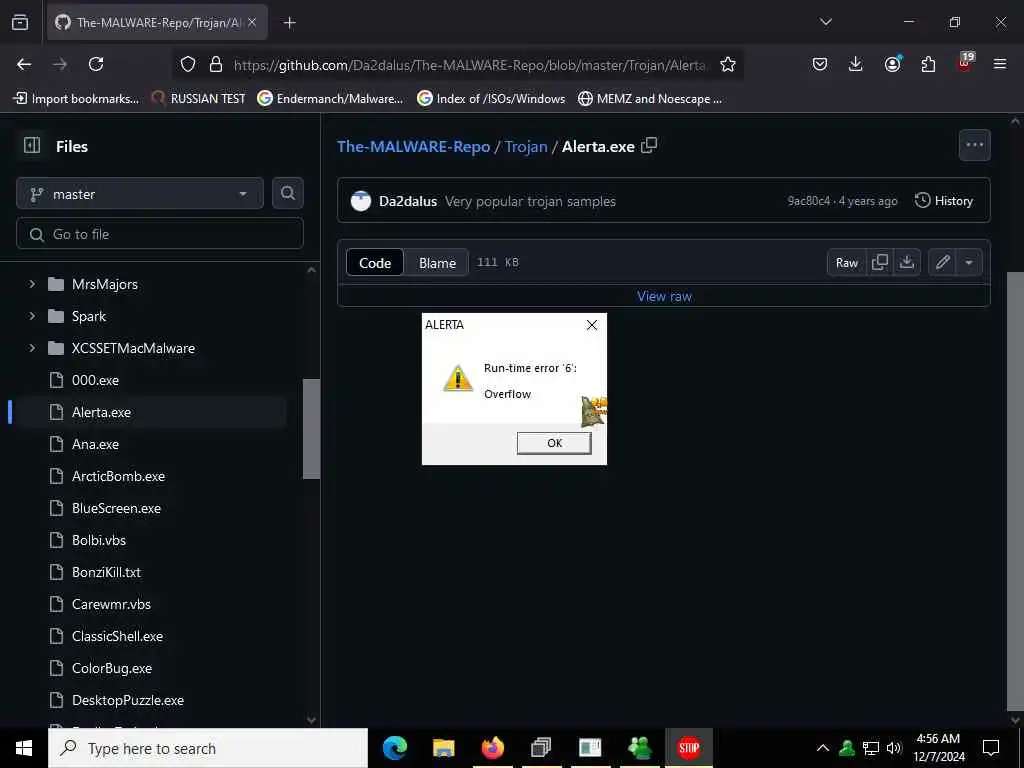Viewport: 1024px width, 768px height.
Task: Open Import bookmarks toolbar item
Action: coord(76,99)
